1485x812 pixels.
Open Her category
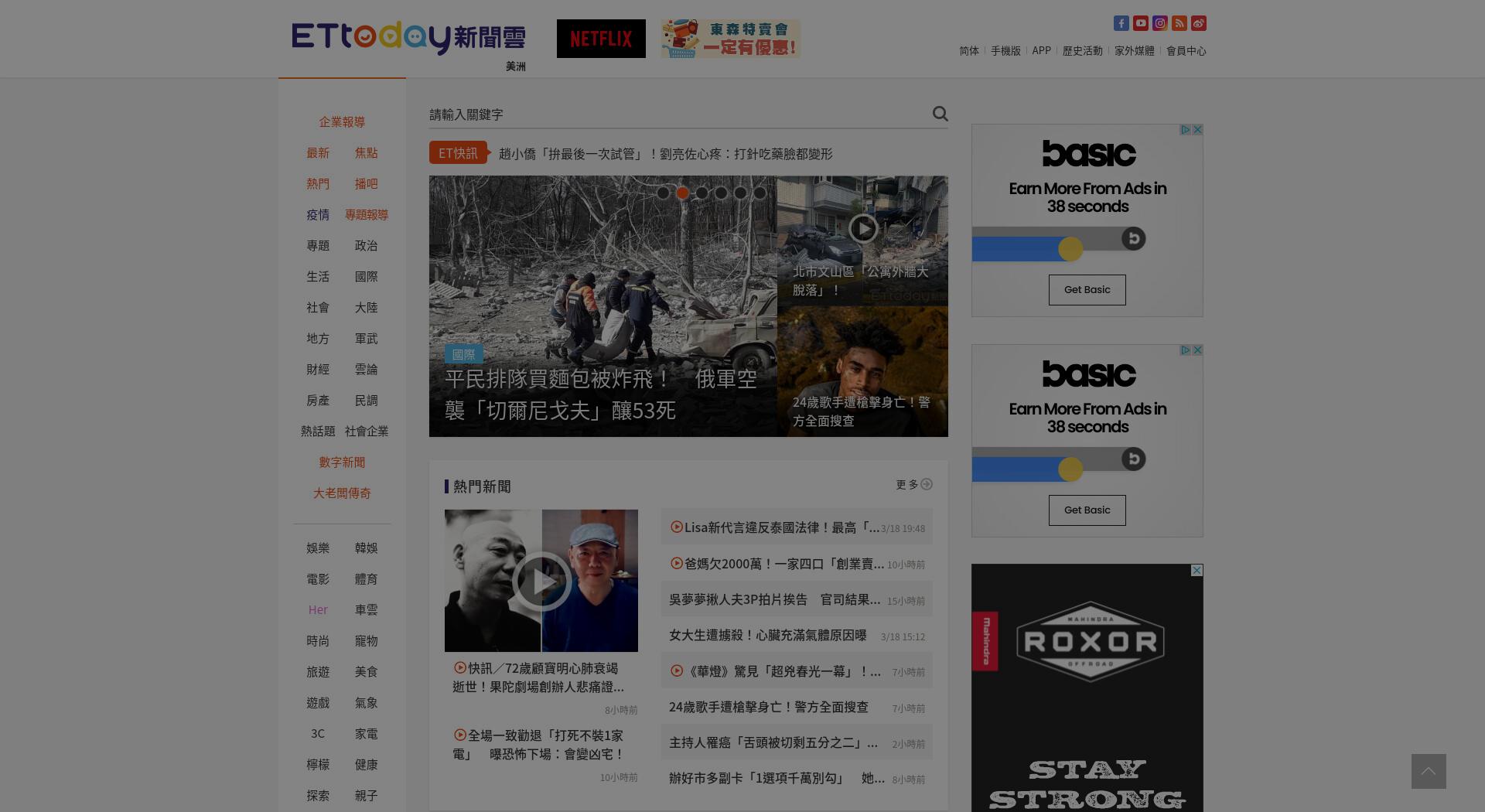318,610
